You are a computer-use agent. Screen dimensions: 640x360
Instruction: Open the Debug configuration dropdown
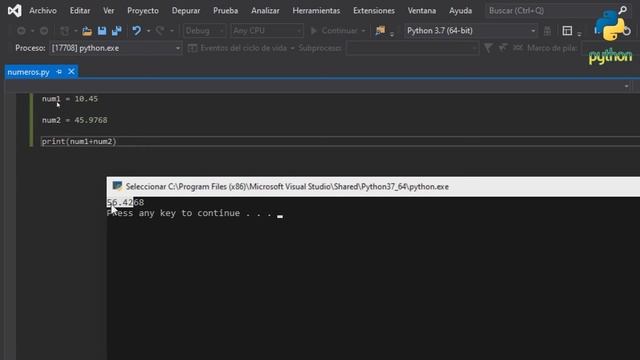(x=204, y=31)
